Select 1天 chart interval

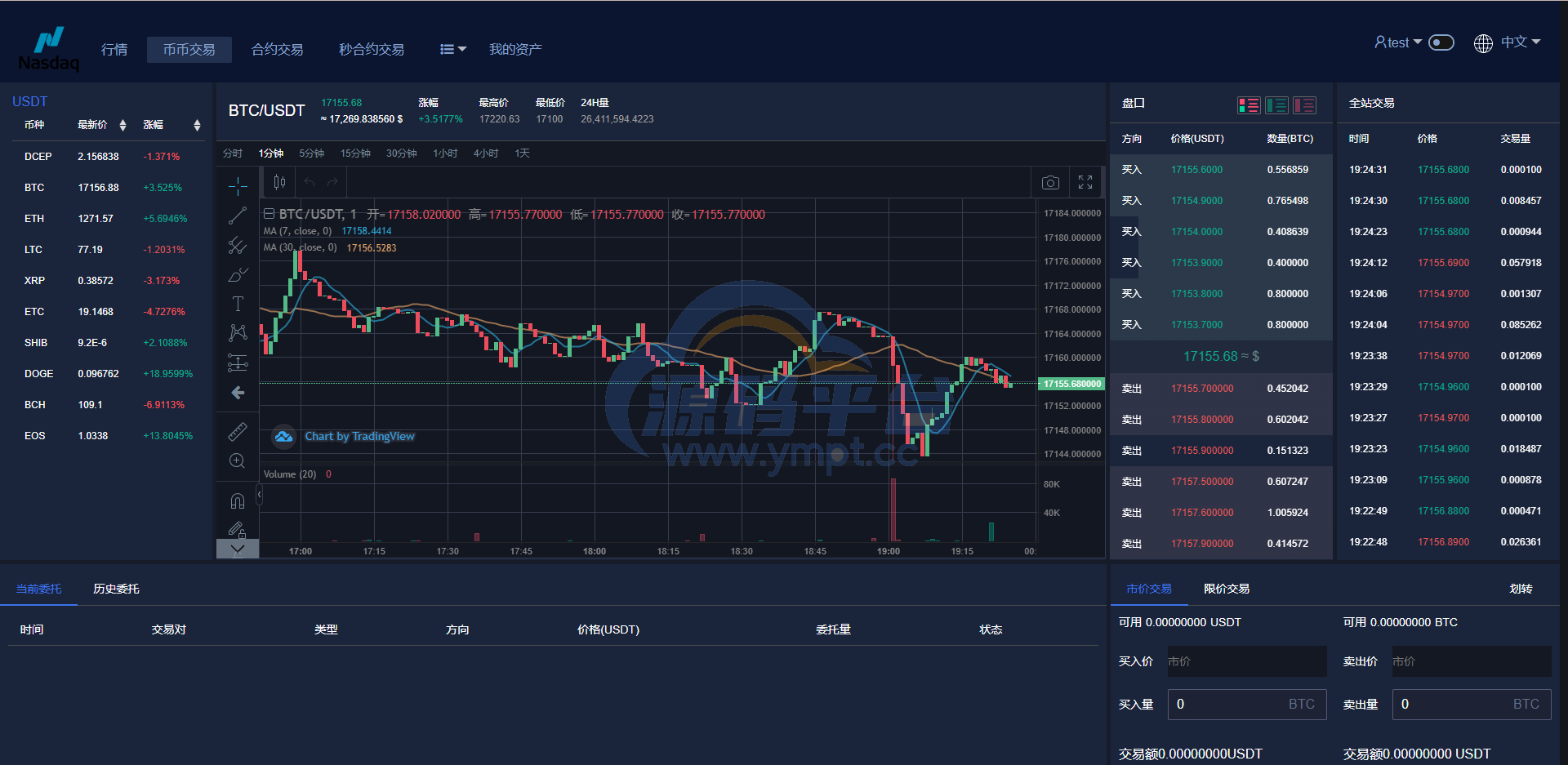[x=523, y=153]
